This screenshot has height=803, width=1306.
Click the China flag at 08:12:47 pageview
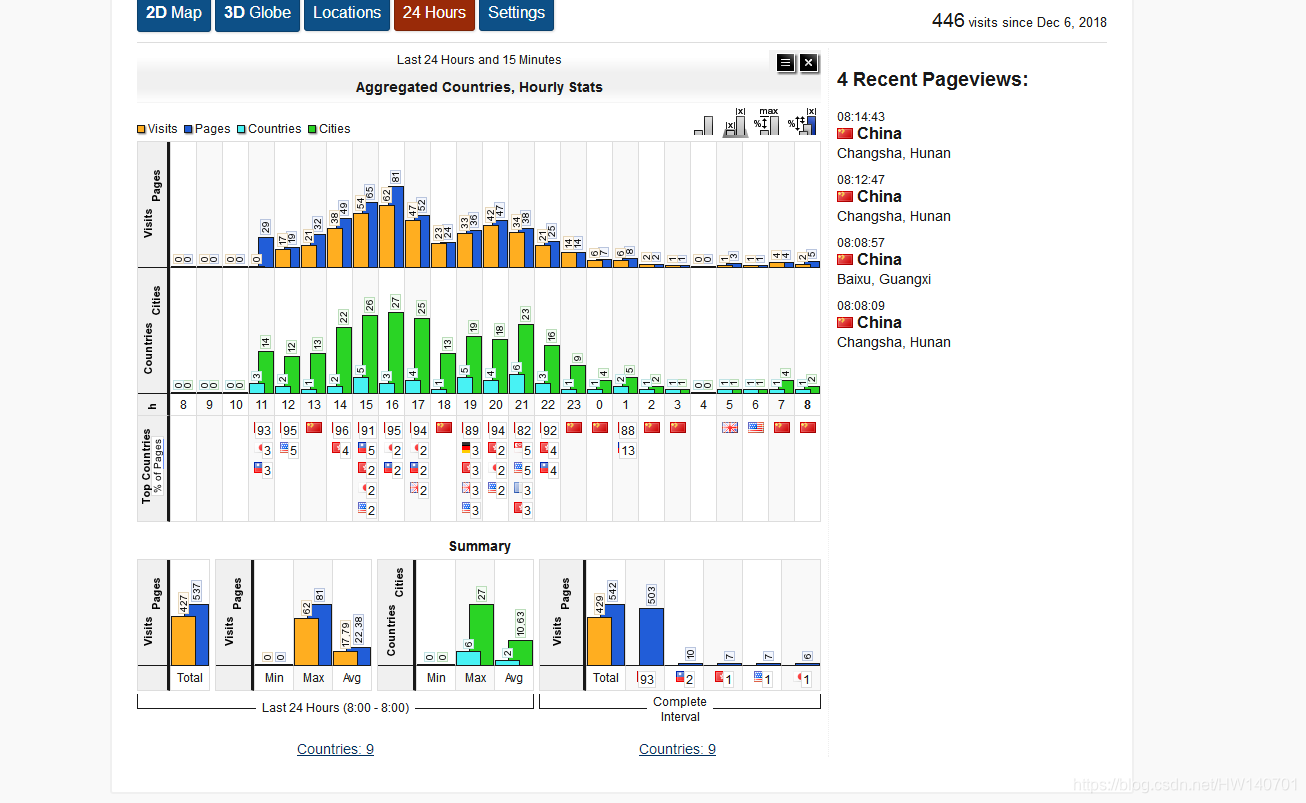(845, 197)
